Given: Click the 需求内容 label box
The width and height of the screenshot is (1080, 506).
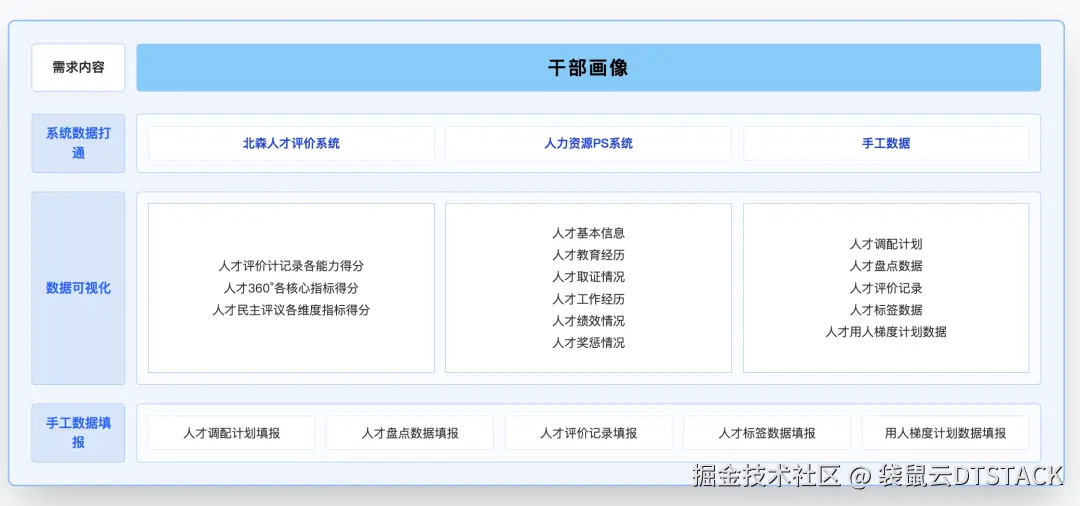Looking at the screenshot, I should point(78,67).
